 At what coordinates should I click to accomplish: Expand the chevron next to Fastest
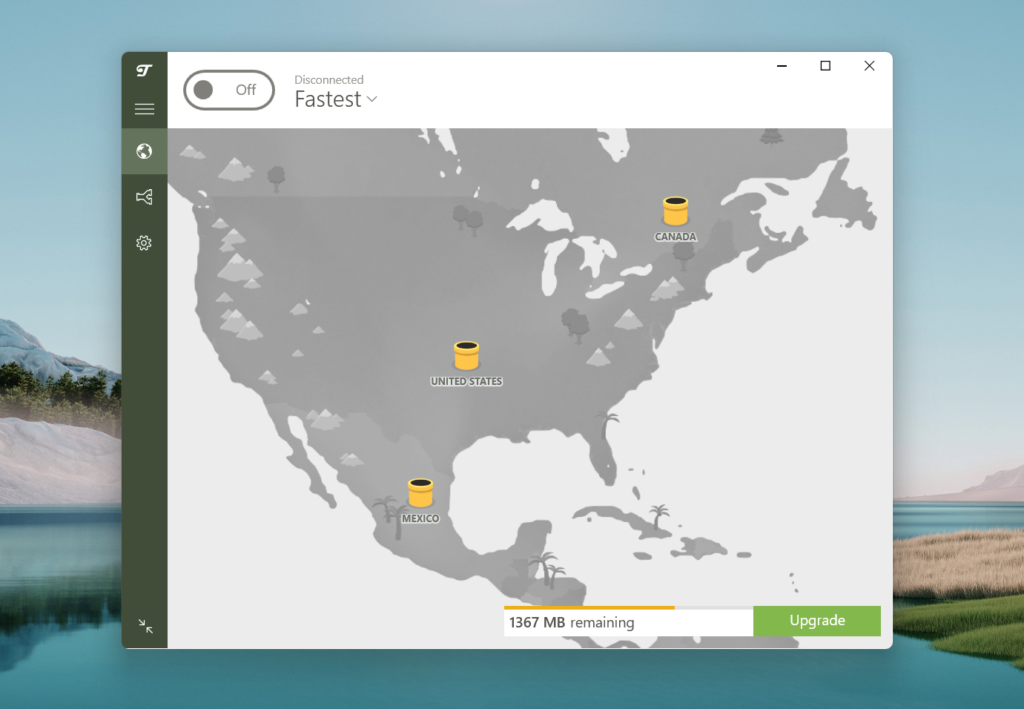point(371,100)
